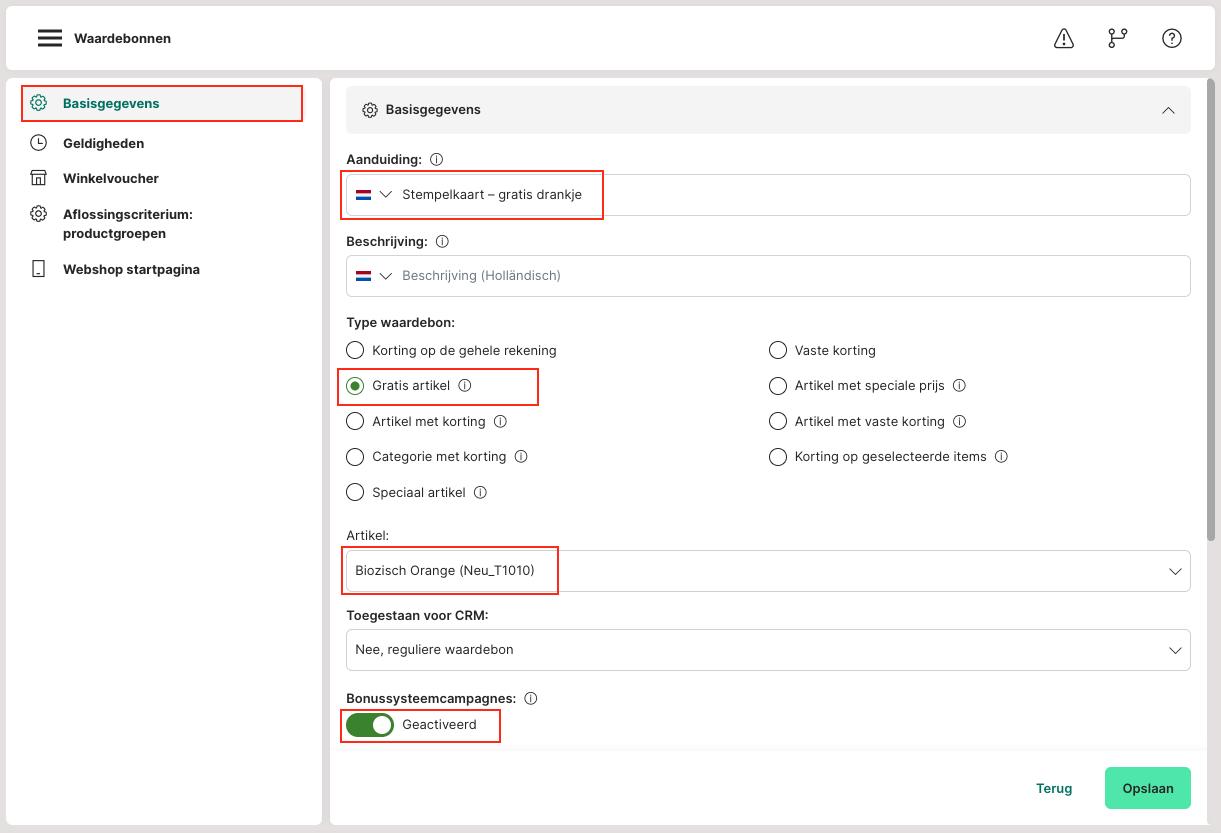
Task: Click the help question mark icon
Action: [x=1171, y=38]
